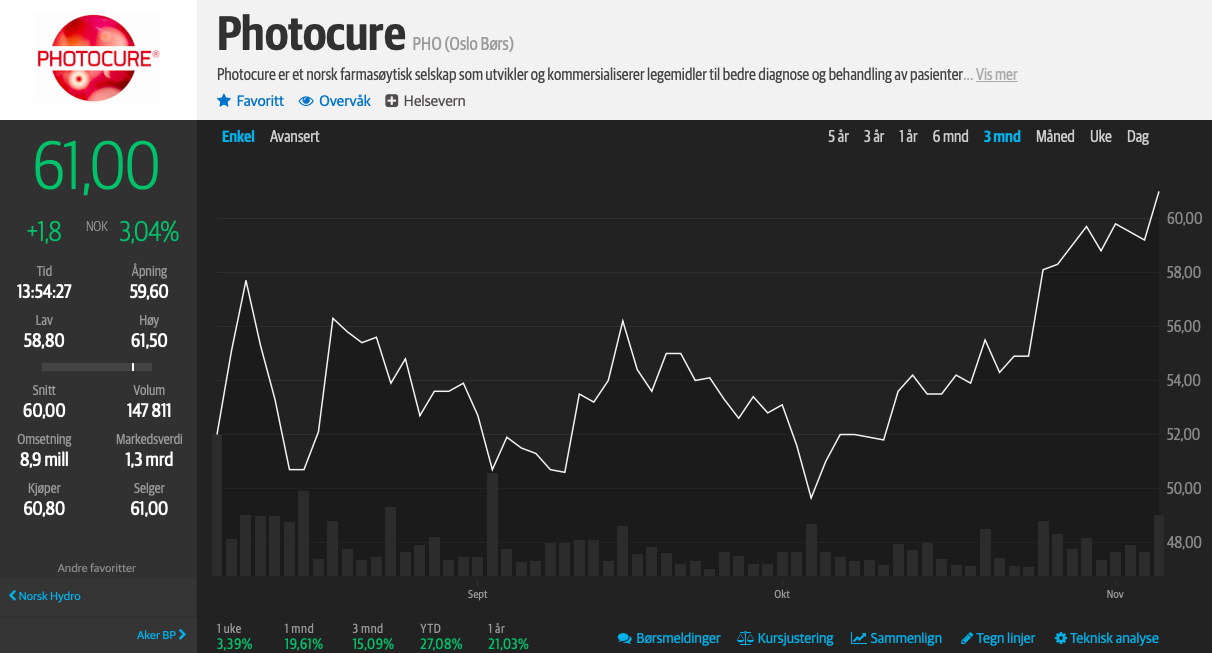The height and width of the screenshot is (653, 1212).
Task: Click the star icon next to Favoritt
Action: pyautogui.click(x=224, y=101)
